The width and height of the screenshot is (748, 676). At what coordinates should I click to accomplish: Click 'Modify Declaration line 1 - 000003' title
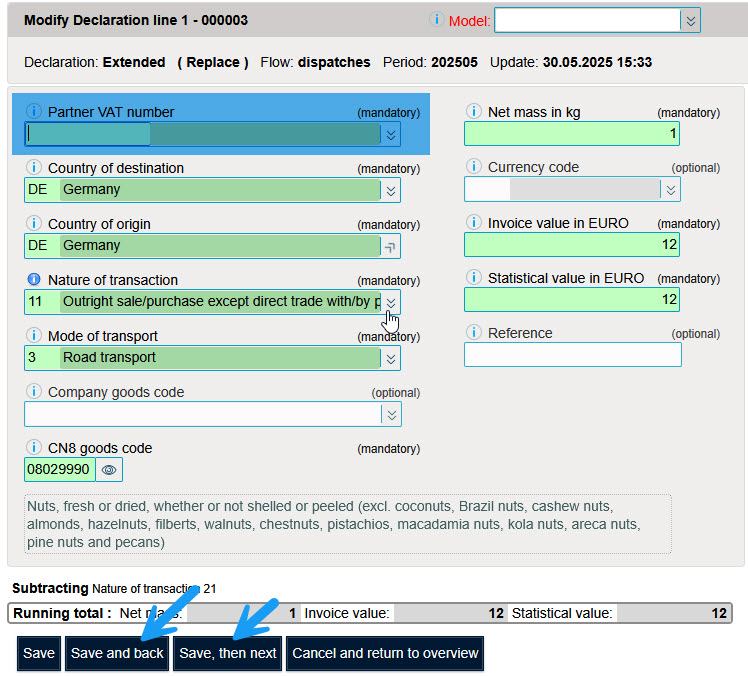[x=136, y=20]
